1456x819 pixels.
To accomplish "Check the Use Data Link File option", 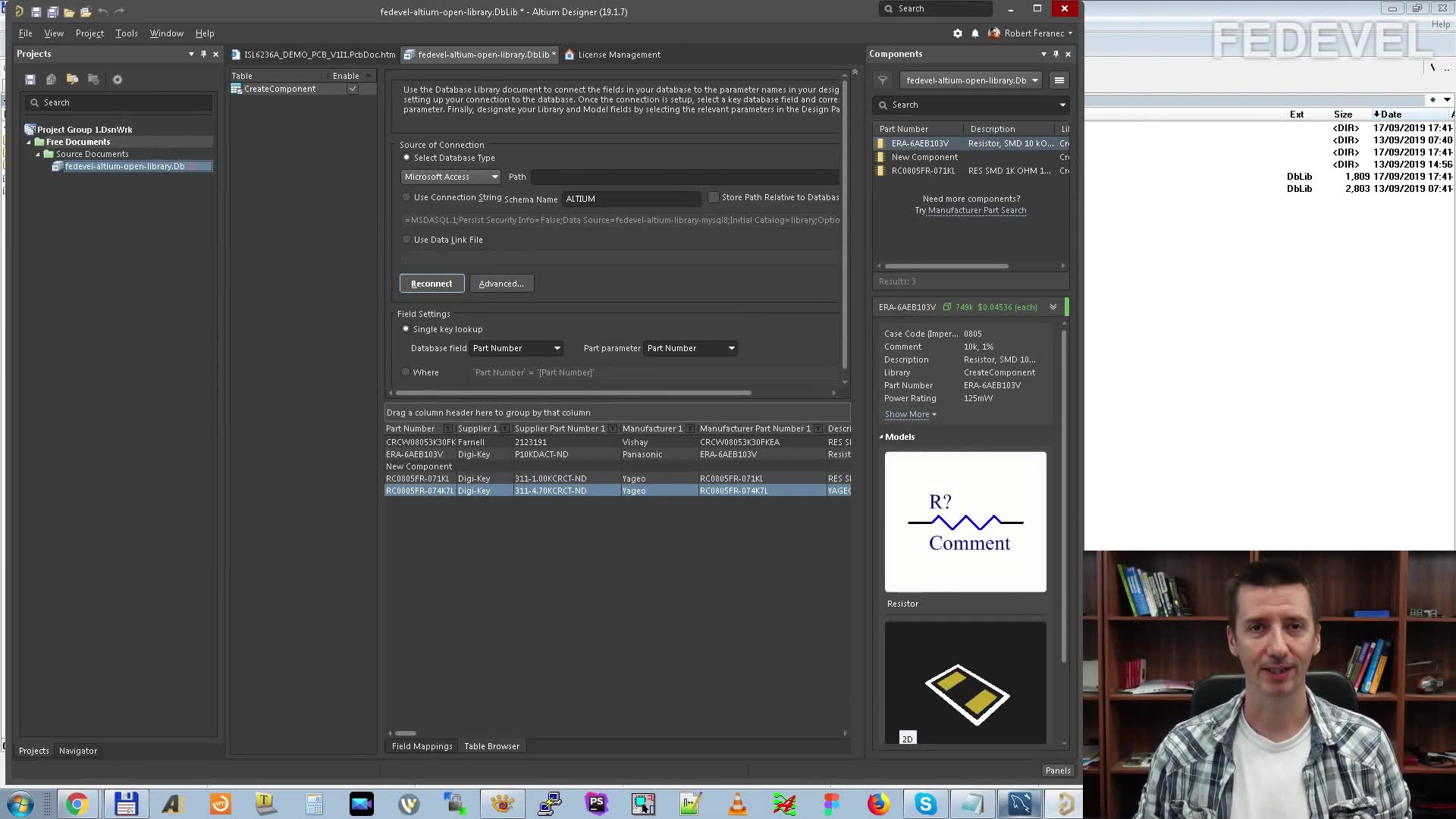I will pyautogui.click(x=406, y=239).
